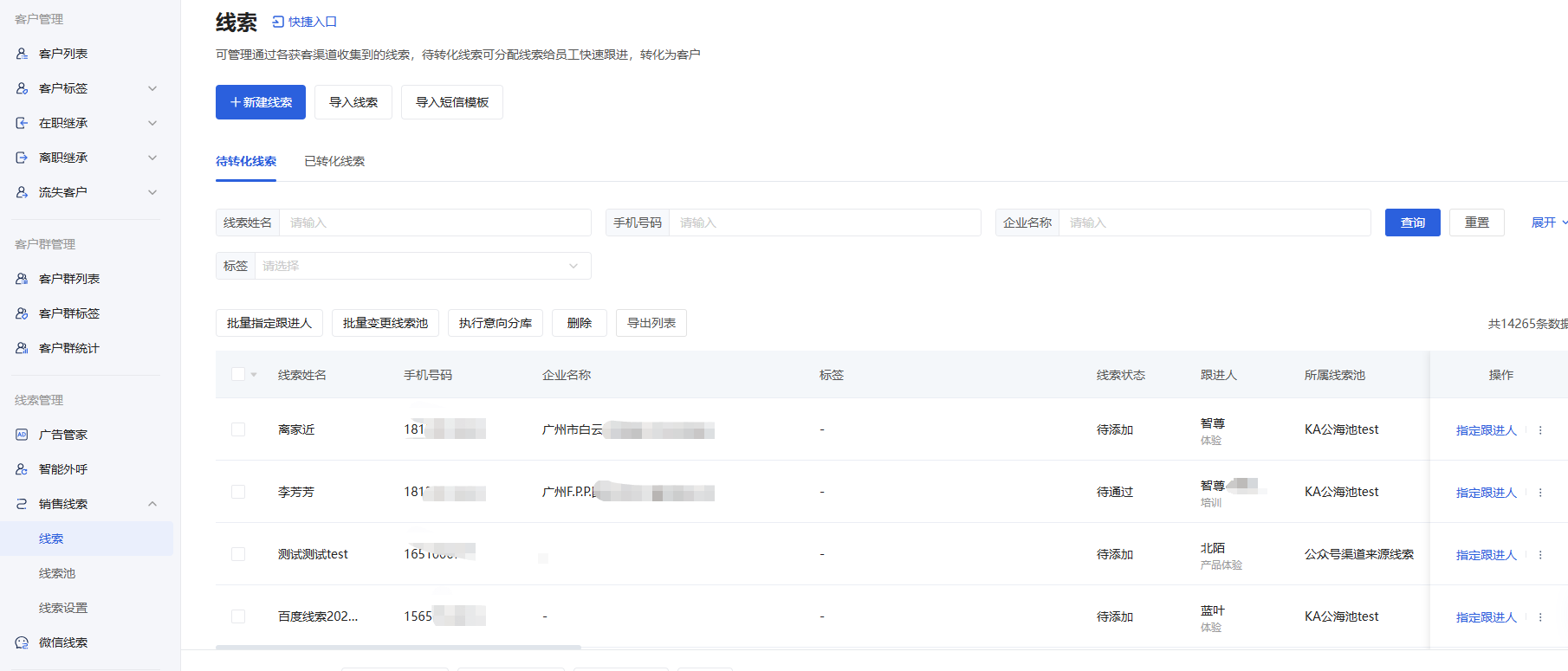Click 指定跟进人 link for 离家近
The image size is (1568, 671).
click(1487, 430)
